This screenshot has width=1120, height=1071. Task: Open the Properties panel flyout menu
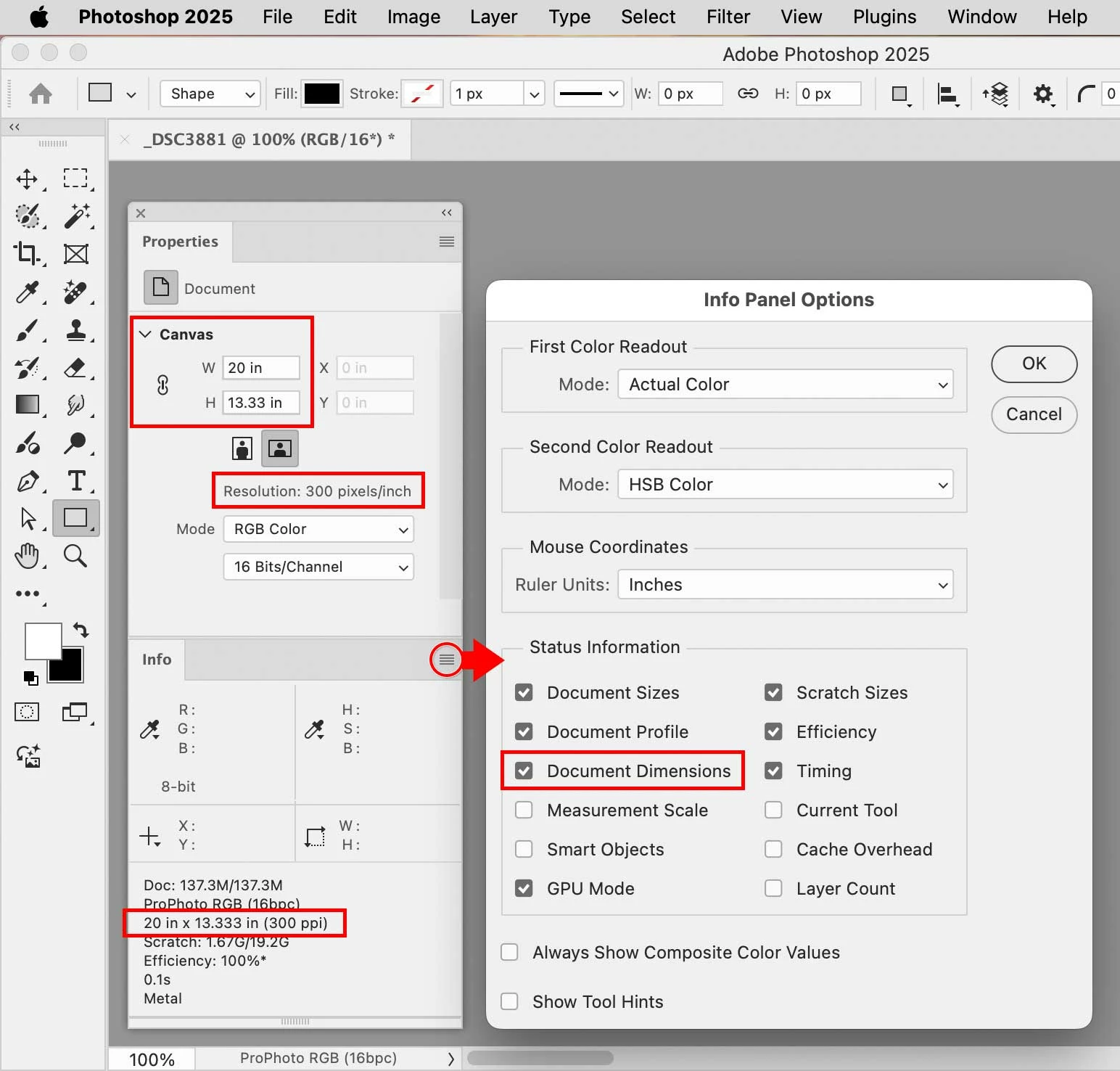[447, 242]
